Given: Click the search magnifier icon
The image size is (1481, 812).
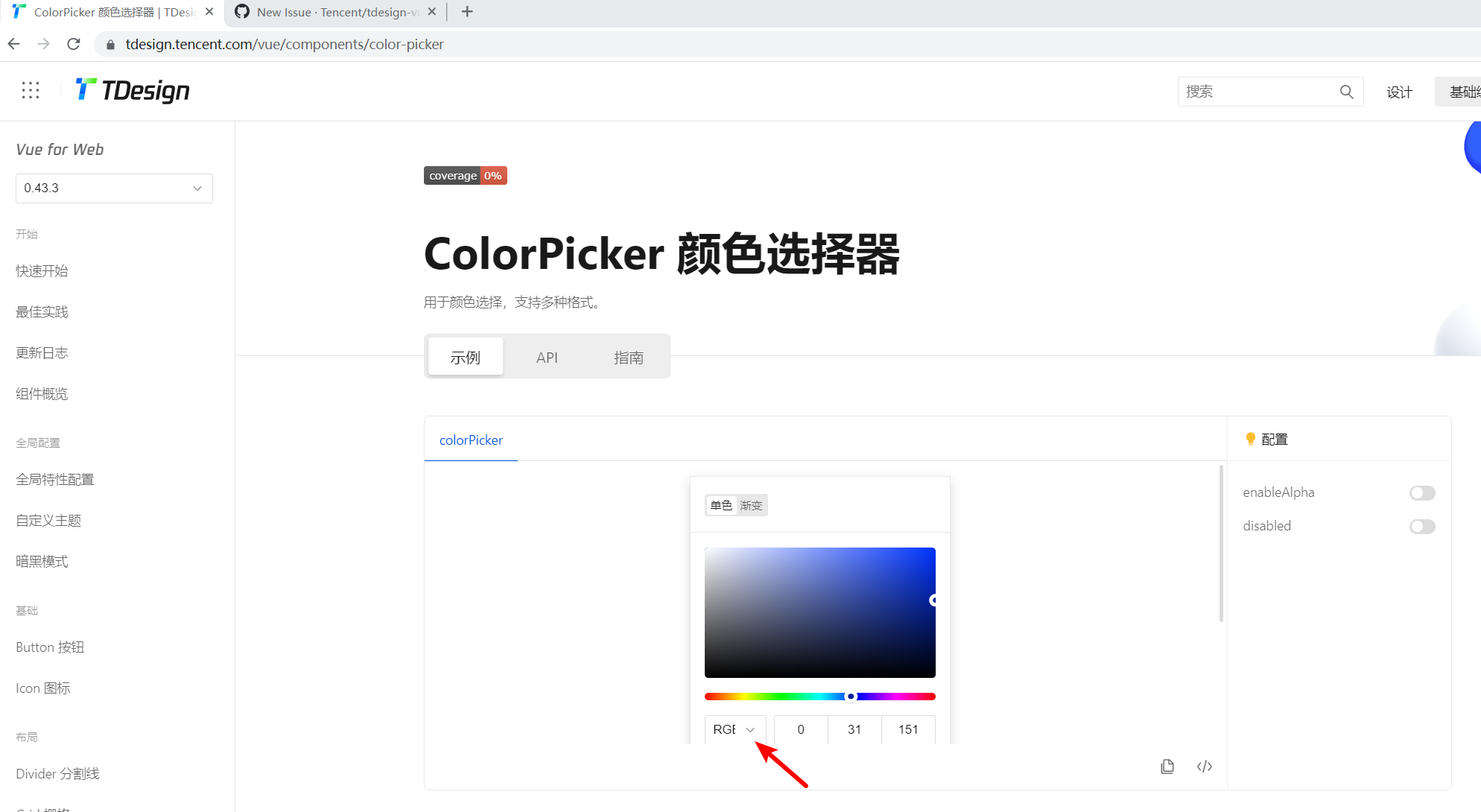Looking at the screenshot, I should [x=1346, y=92].
